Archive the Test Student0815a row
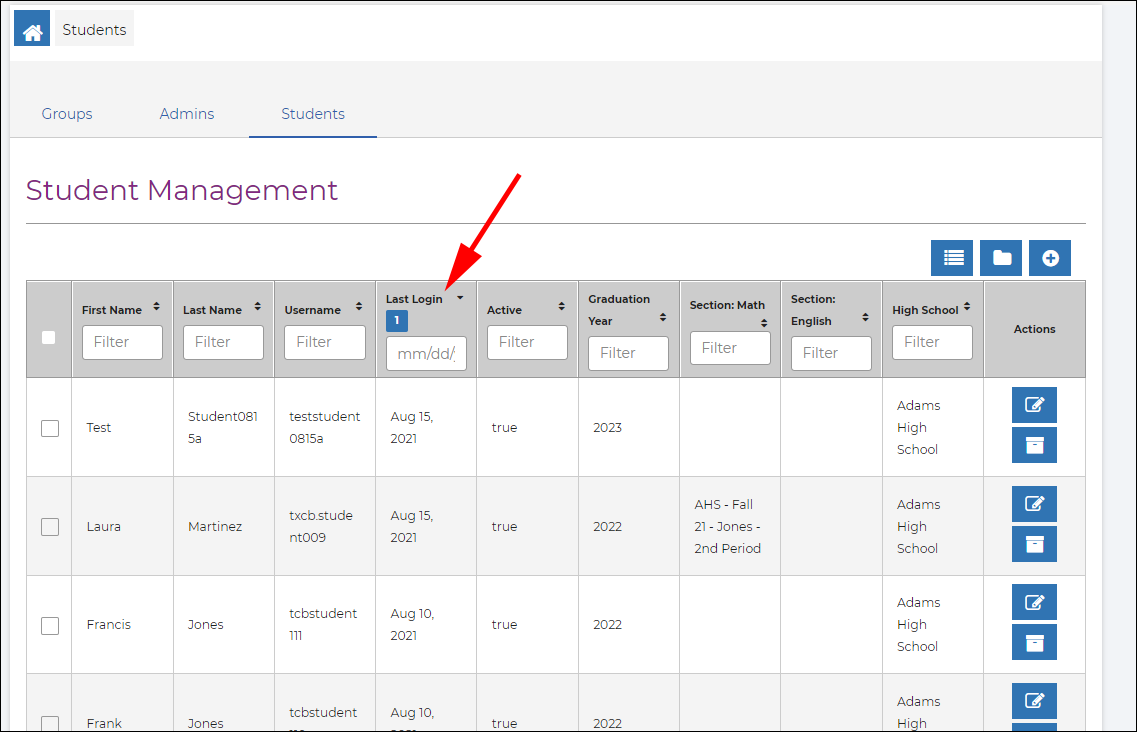This screenshot has width=1137, height=732. coord(1034,445)
